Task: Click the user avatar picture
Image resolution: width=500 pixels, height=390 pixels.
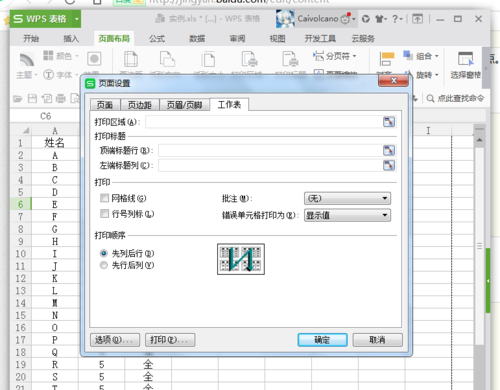Action: [285, 19]
